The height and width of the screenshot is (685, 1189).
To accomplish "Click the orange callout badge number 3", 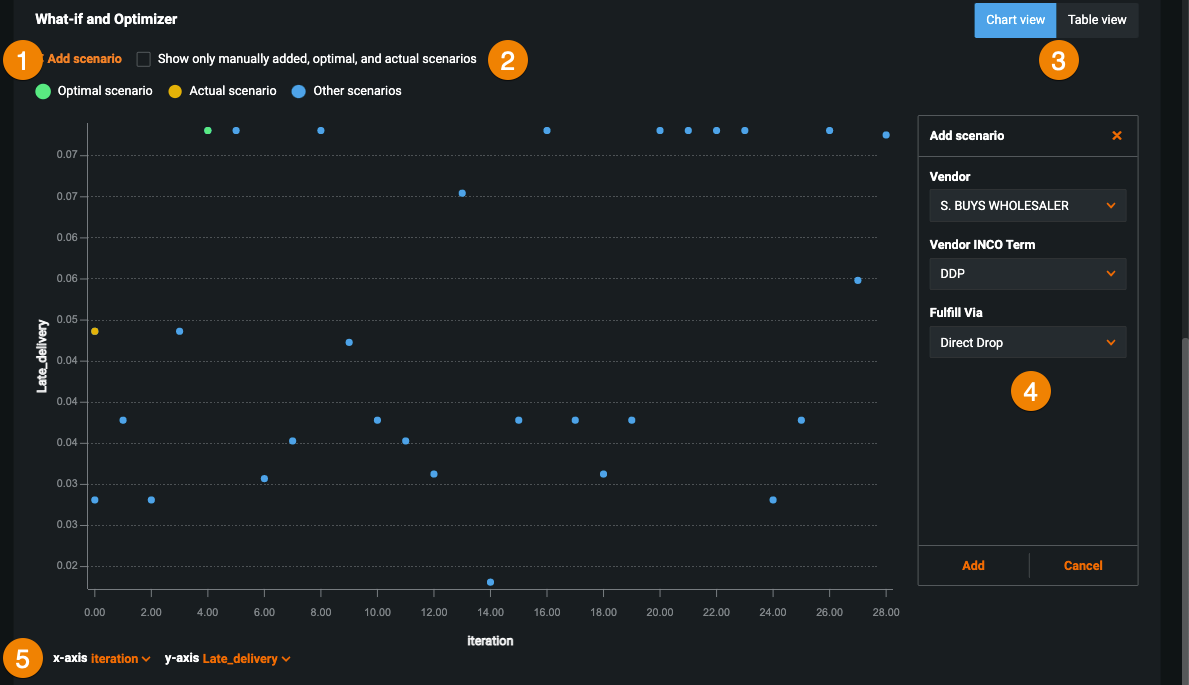I will 1058,60.
